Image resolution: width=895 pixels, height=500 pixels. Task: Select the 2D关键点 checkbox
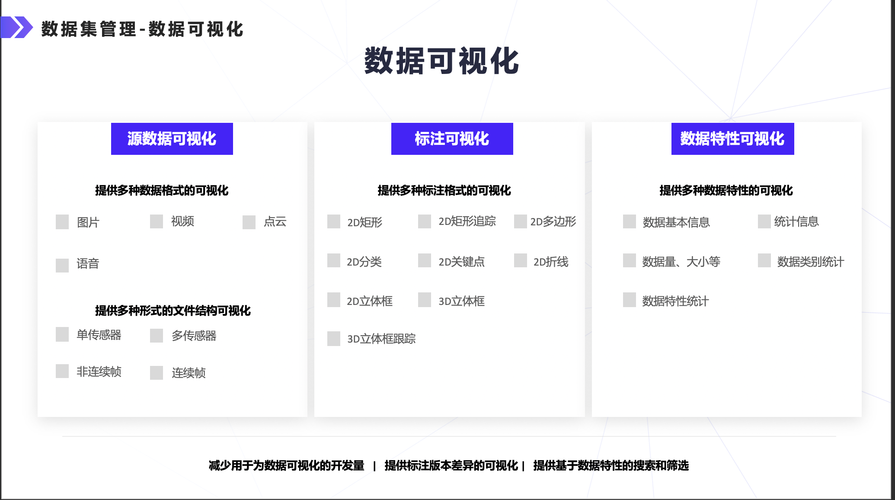(425, 261)
